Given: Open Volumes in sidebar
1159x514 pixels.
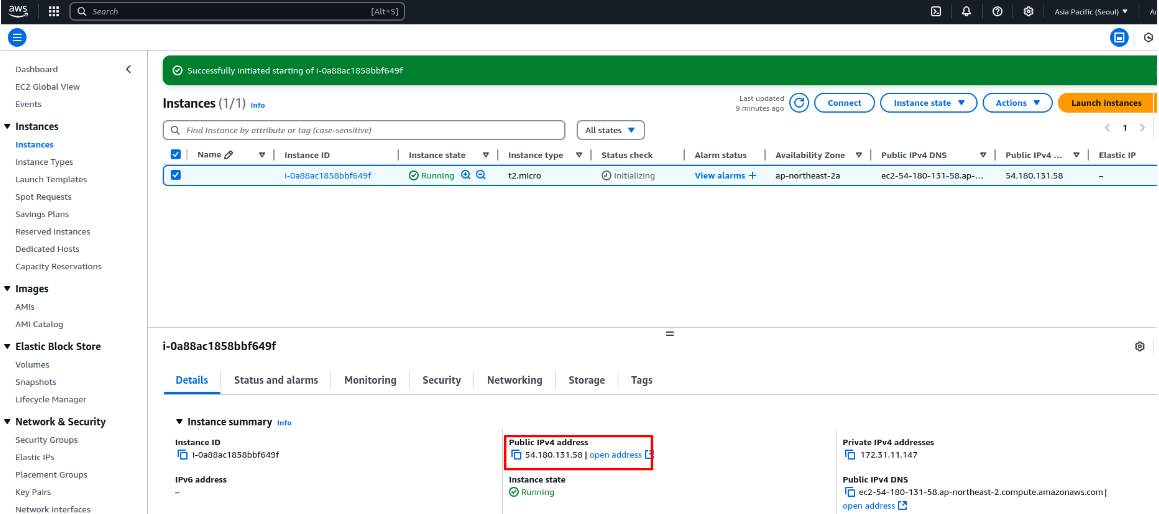Looking at the screenshot, I should point(33,365).
